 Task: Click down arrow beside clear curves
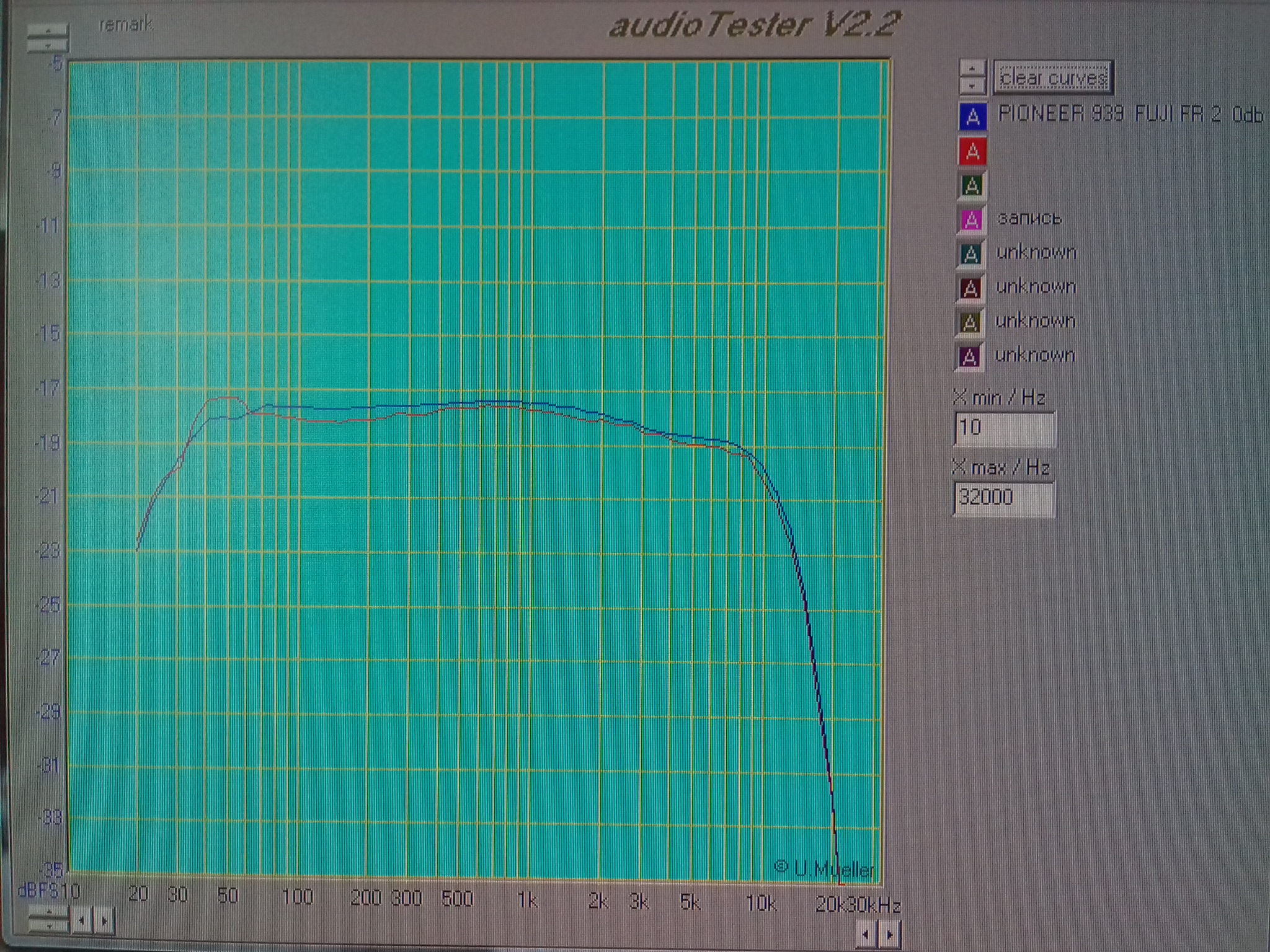point(972,86)
